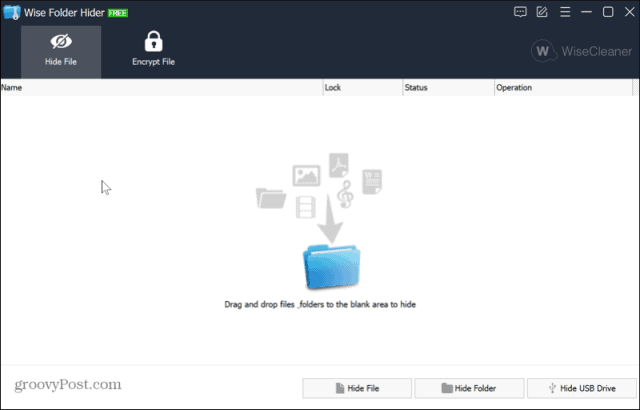640x410 pixels.
Task: Sort list by Name column header
Action: [162, 88]
